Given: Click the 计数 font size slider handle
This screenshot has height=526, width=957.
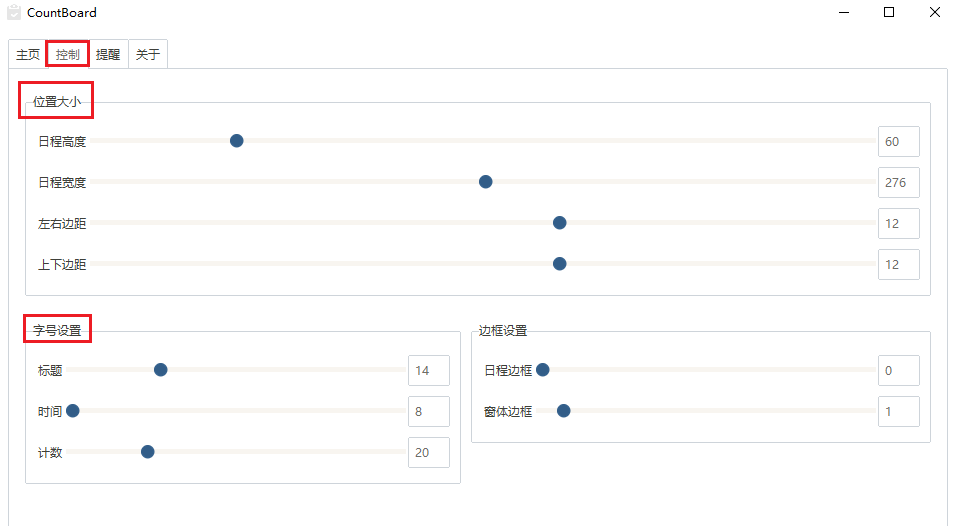Looking at the screenshot, I should coord(148,452).
